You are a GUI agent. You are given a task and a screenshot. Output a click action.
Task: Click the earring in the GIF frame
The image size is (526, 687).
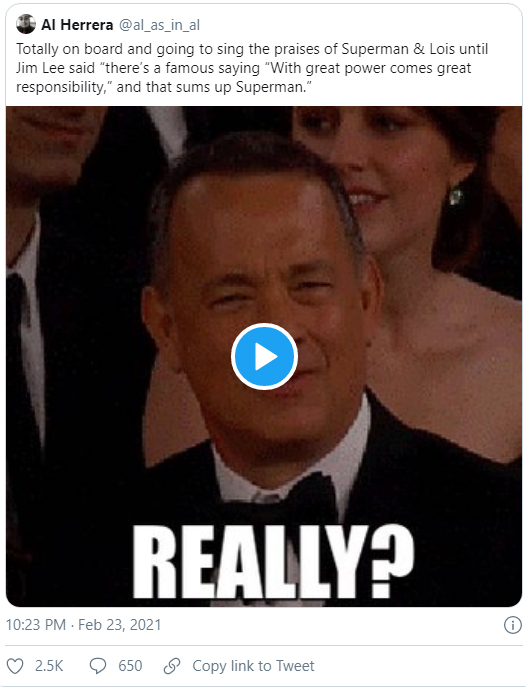(455, 196)
